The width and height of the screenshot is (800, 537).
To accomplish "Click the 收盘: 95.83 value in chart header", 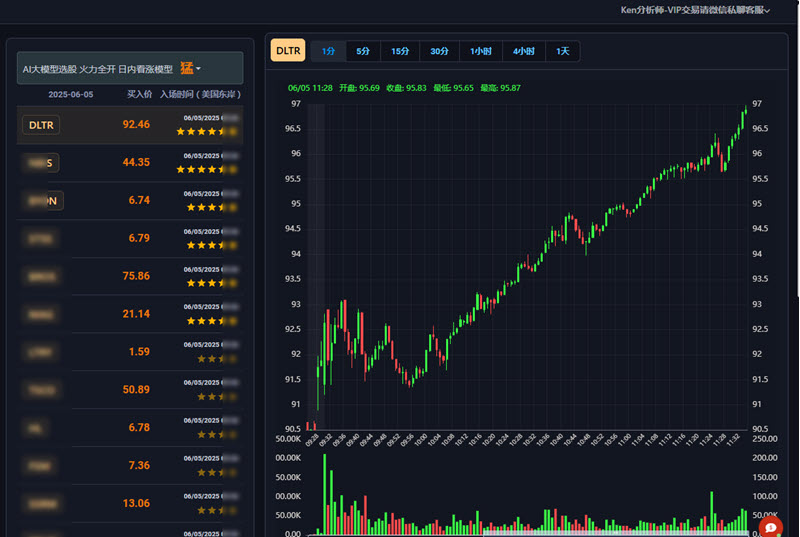I will point(406,88).
